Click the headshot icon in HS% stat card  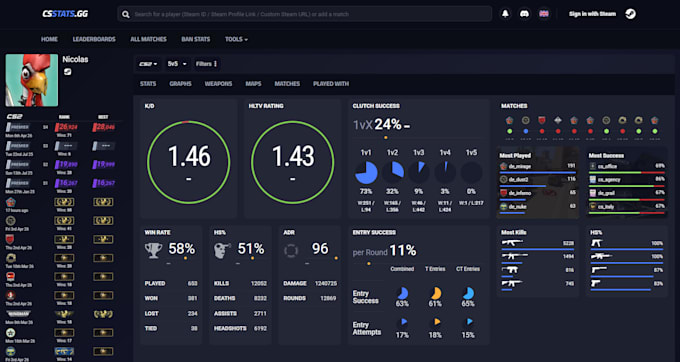(222, 250)
